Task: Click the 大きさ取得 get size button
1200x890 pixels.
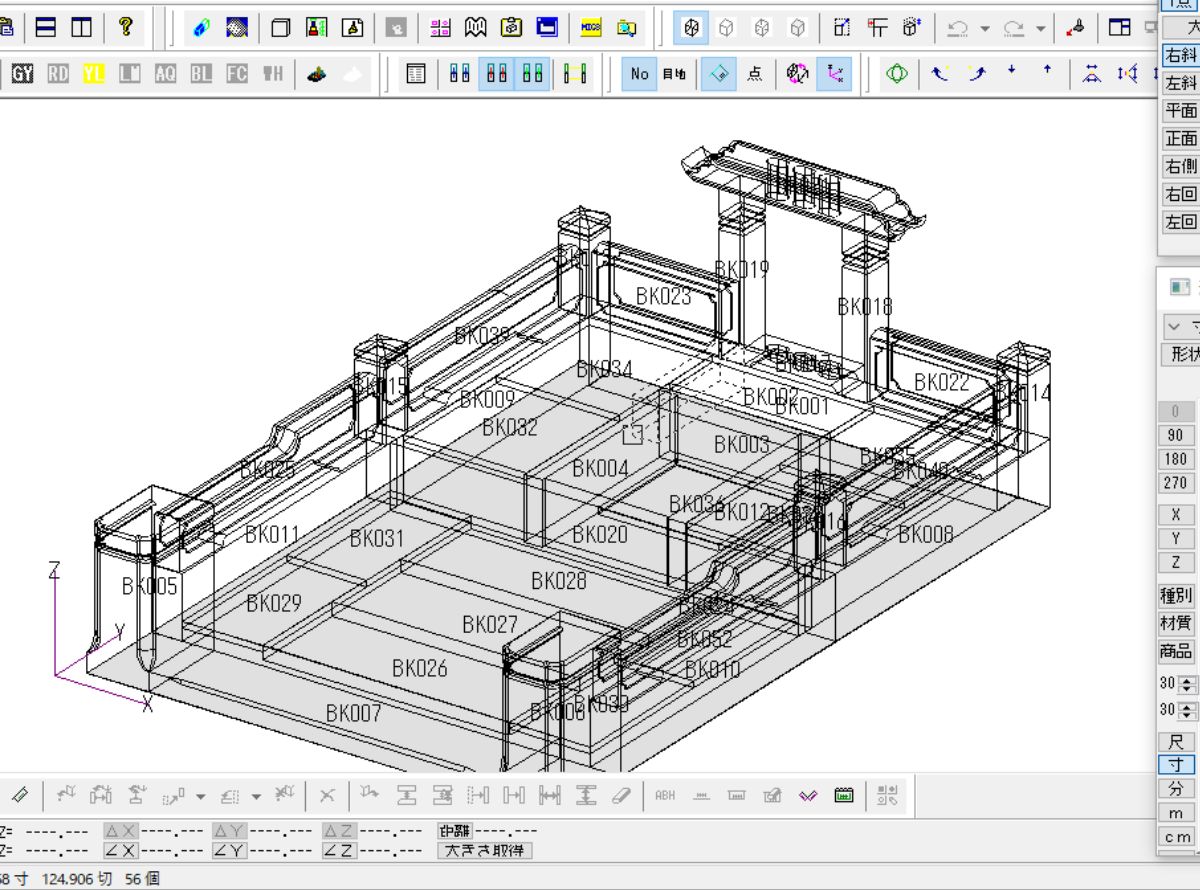Action: pos(484,851)
